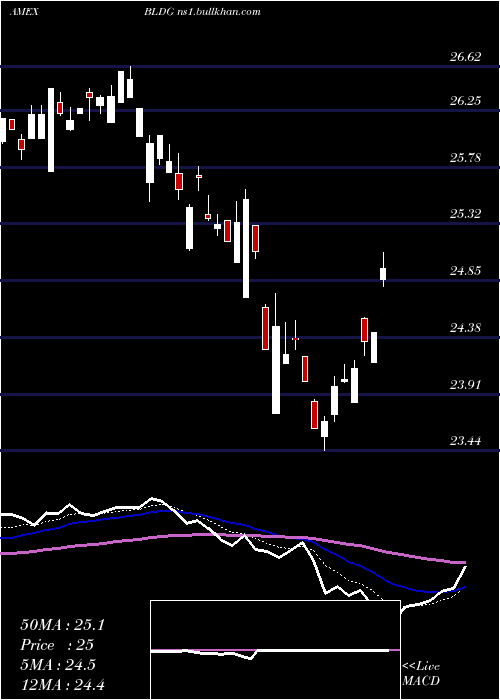The image size is (500, 700).
Task: Click the <<Live MACD label
Action: (421, 673)
